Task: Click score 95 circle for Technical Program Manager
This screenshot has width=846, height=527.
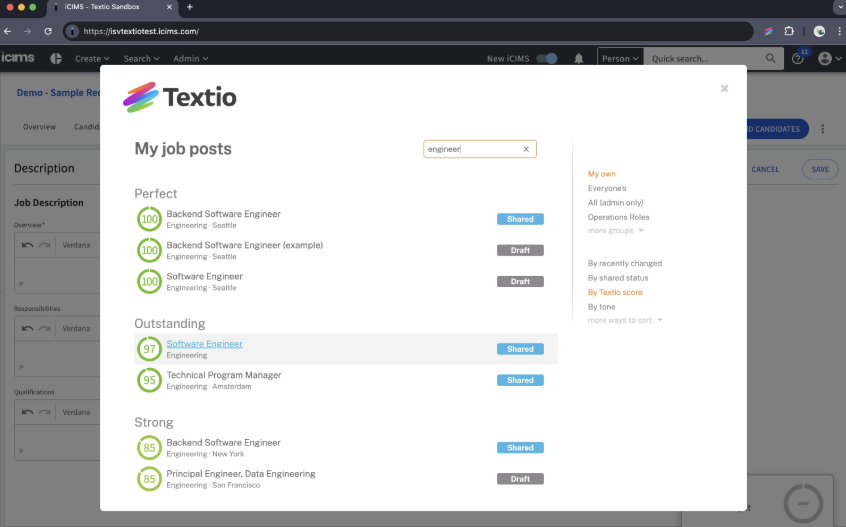Action: 149,380
